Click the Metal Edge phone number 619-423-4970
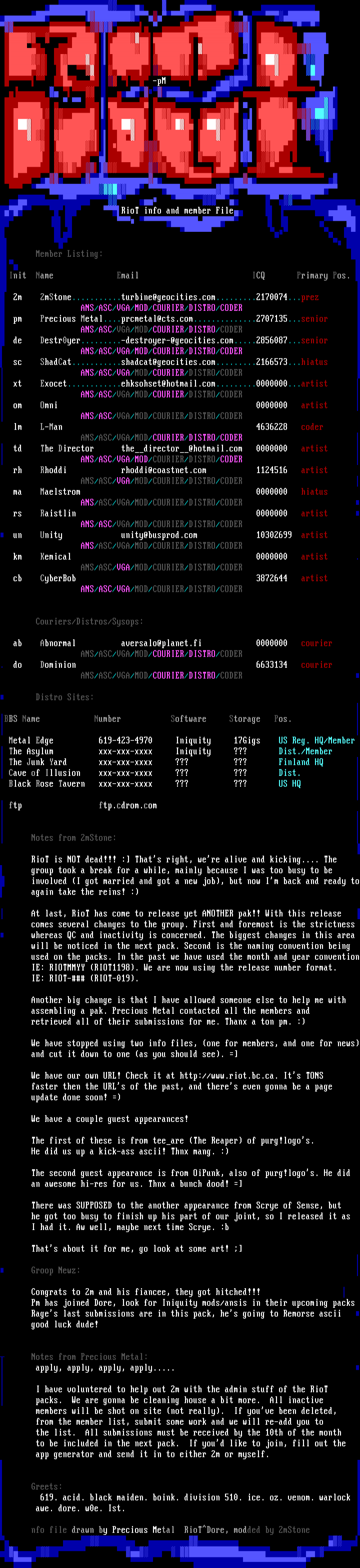Viewport: 360px width, 1568px height. pyautogui.click(x=125, y=740)
